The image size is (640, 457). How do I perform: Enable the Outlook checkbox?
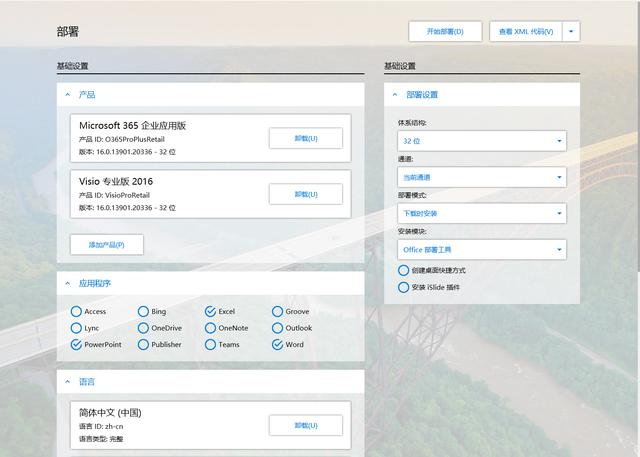point(277,328)
